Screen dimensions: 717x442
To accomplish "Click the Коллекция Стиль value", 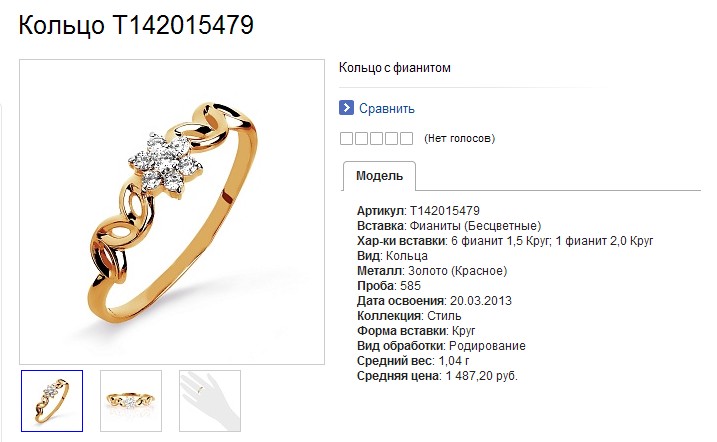I will tap(444, 316).
